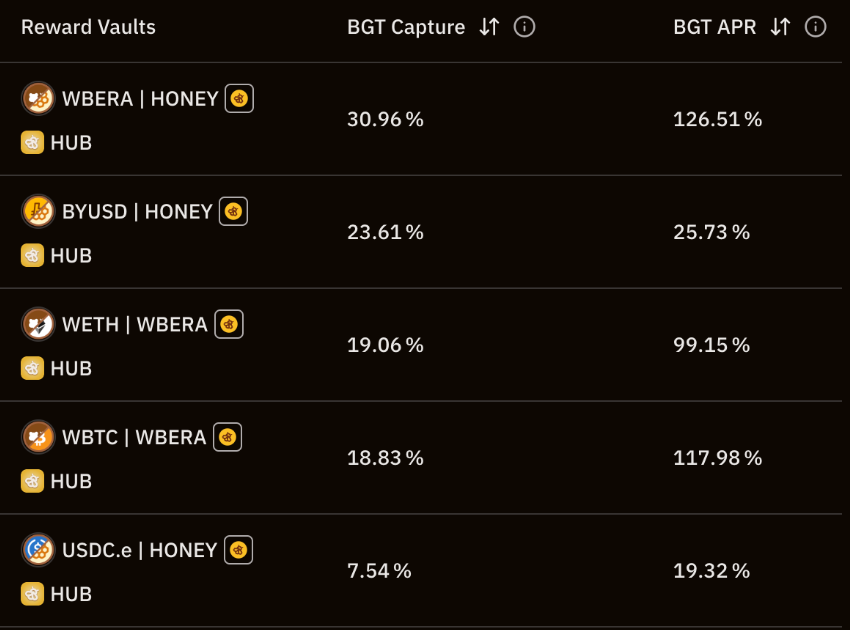Click badge icon next to WBTC | WBERA
The width and height of the screenshot is (850, 630).
227,437
